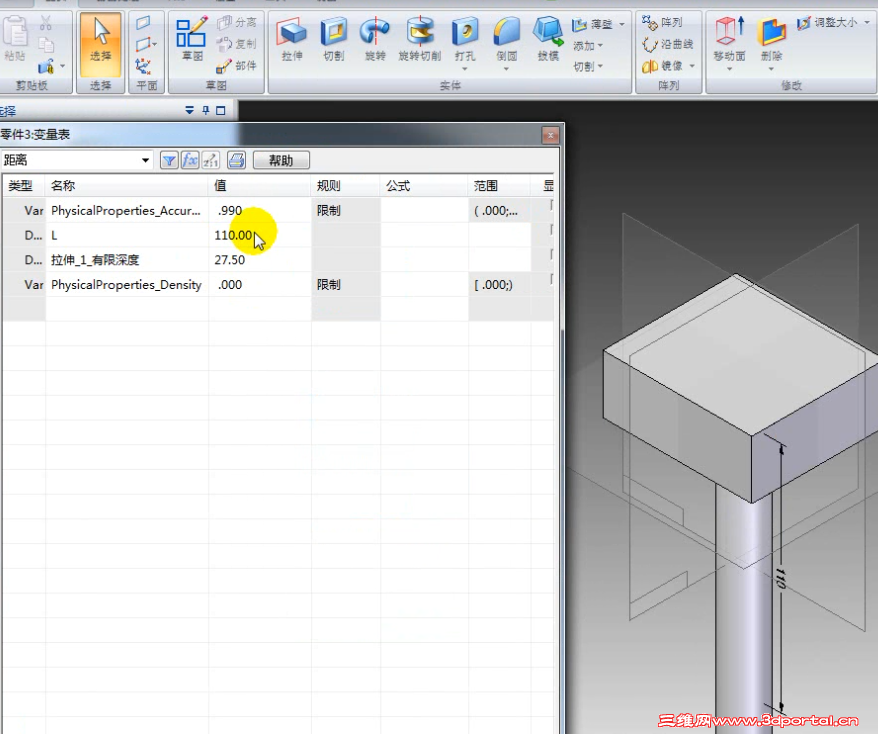Click the funnel filter icon in variable table

169,161
